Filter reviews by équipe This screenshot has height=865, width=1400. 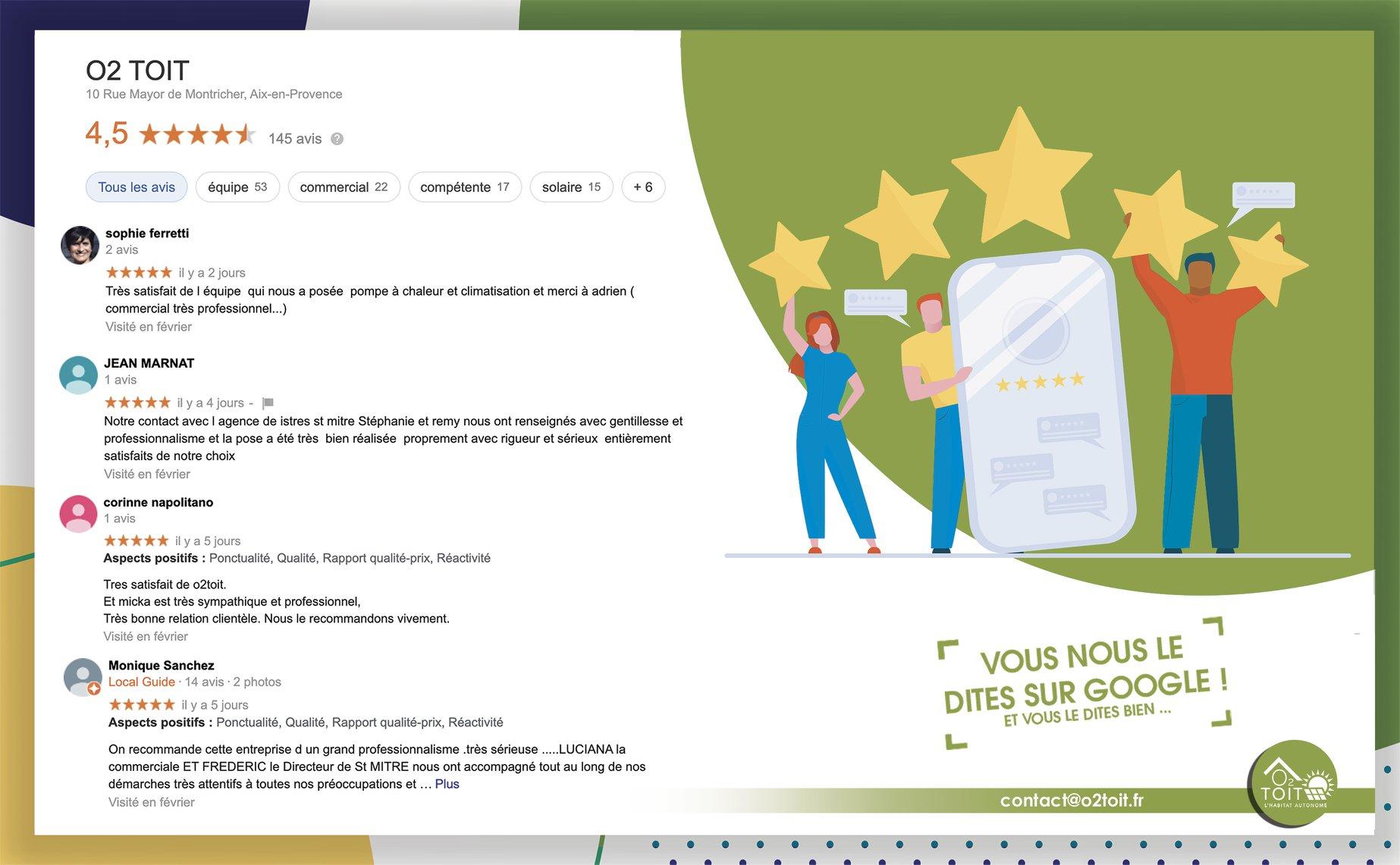(237, 187)
